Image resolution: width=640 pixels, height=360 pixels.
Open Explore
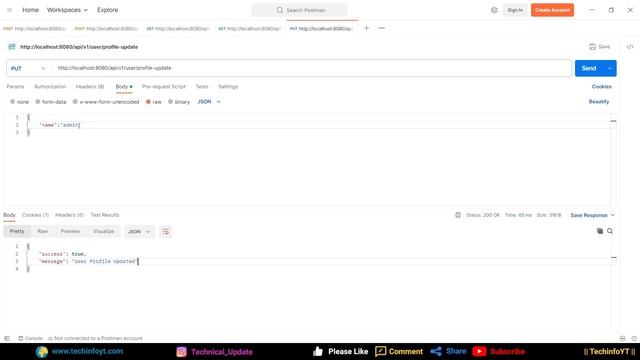107,10
